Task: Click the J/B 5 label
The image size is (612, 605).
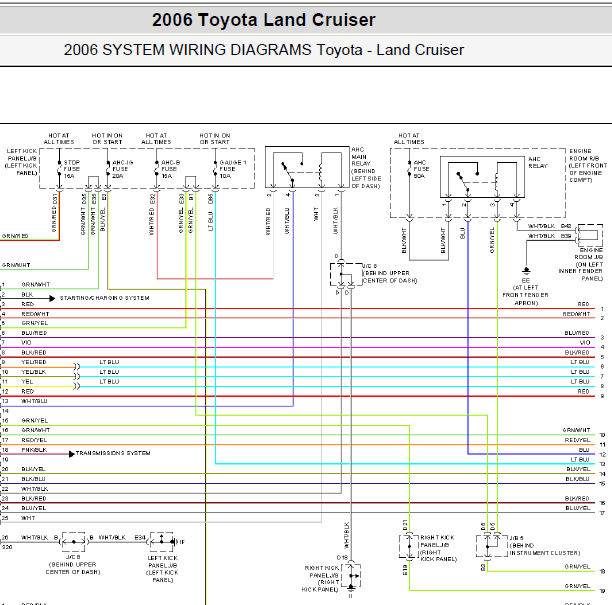Action: [x=516, y=538]
